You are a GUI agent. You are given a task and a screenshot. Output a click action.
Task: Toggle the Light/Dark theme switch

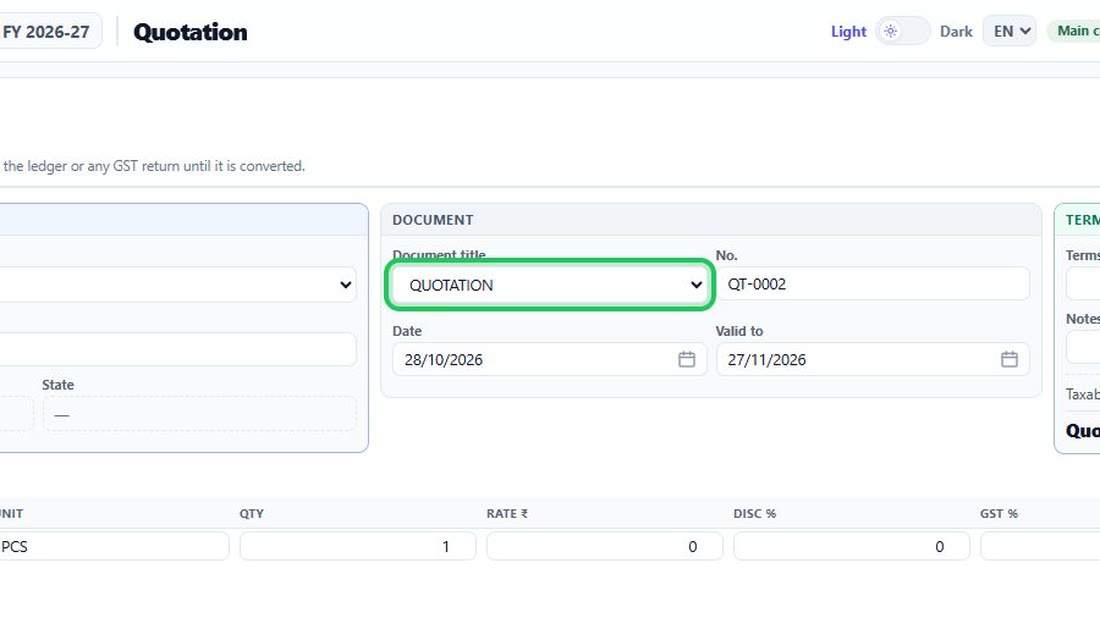click(902, 32)
